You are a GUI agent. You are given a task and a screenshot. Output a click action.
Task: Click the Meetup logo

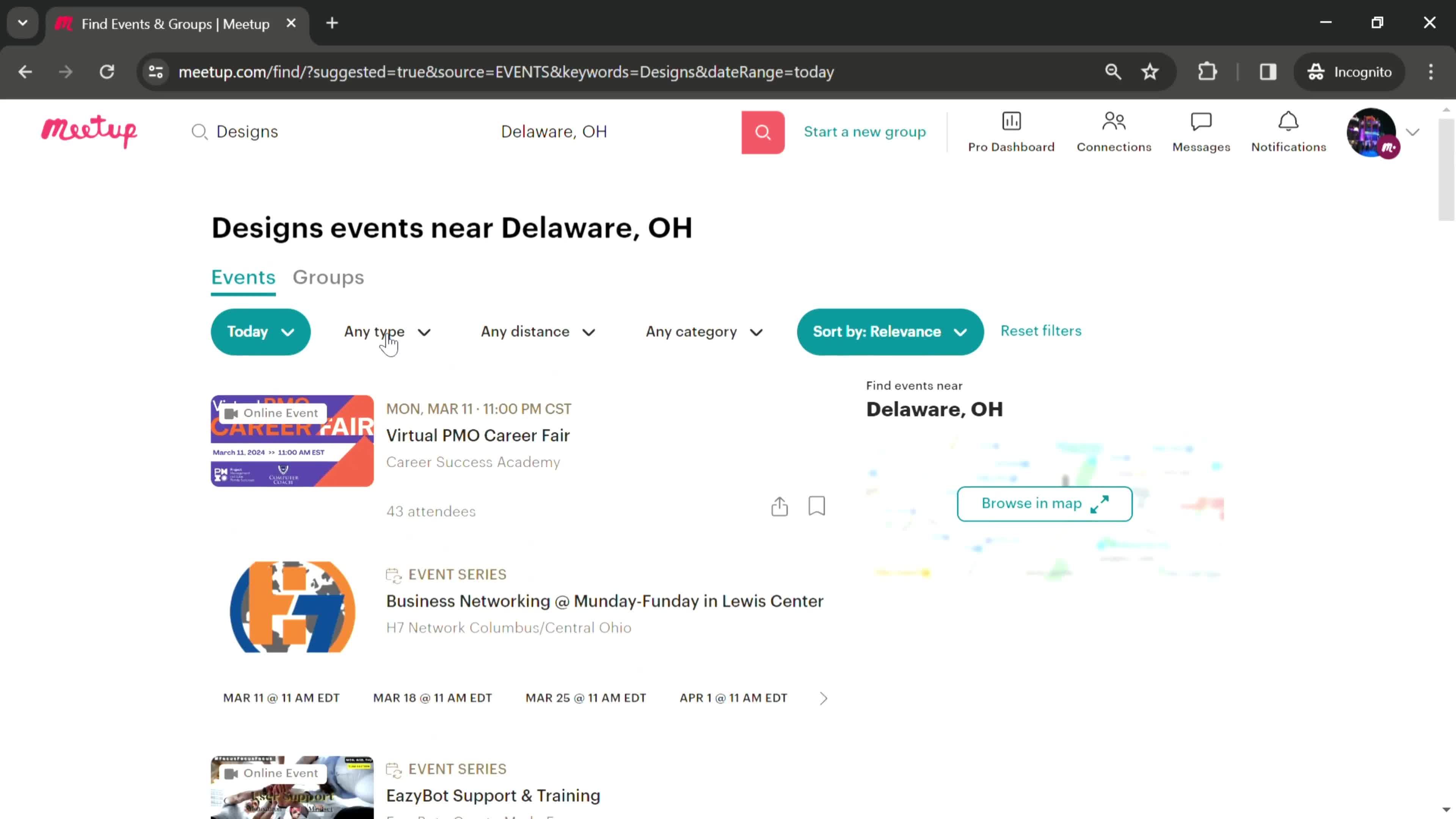tap(89, 132)
